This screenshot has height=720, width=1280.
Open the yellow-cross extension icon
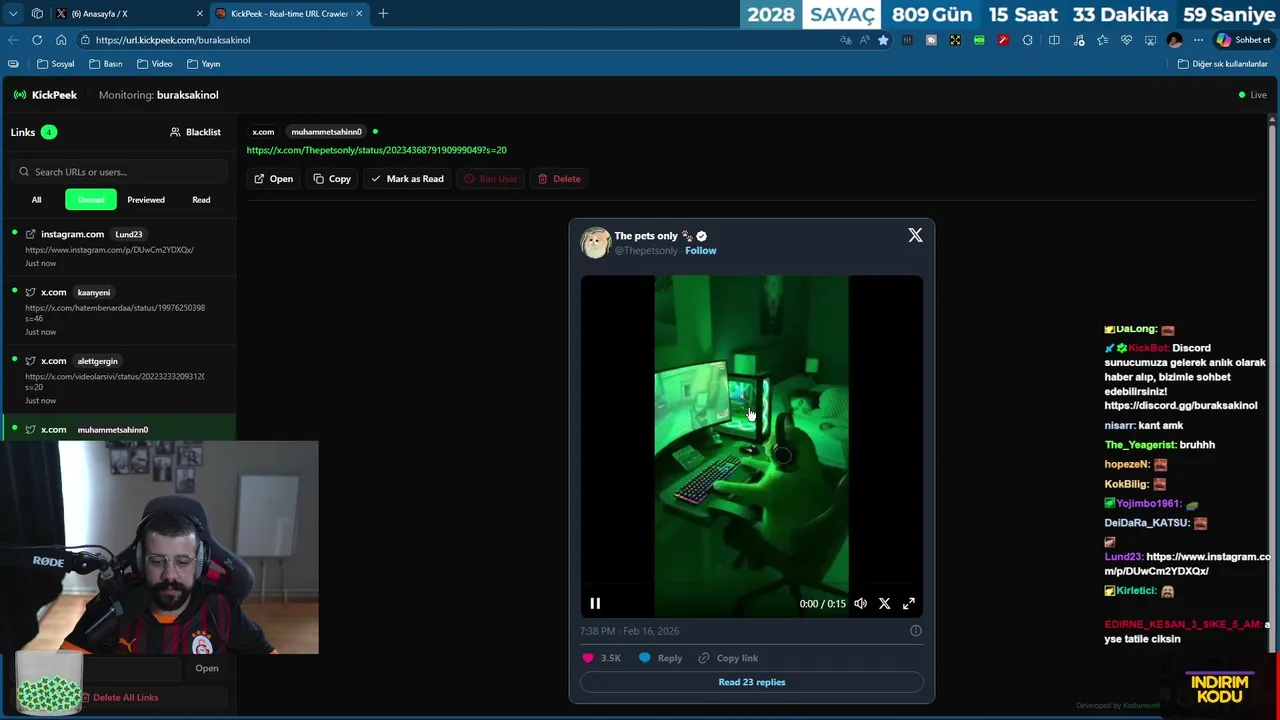[955, 40]
